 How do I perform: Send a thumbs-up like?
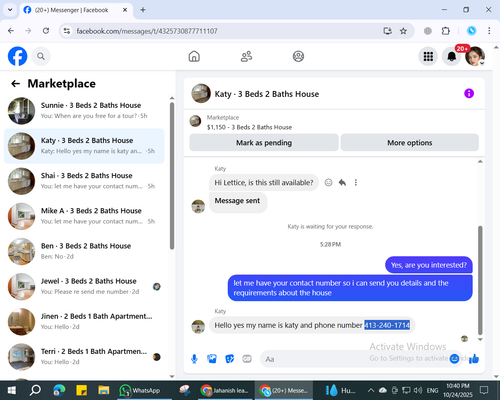point(474,359)
